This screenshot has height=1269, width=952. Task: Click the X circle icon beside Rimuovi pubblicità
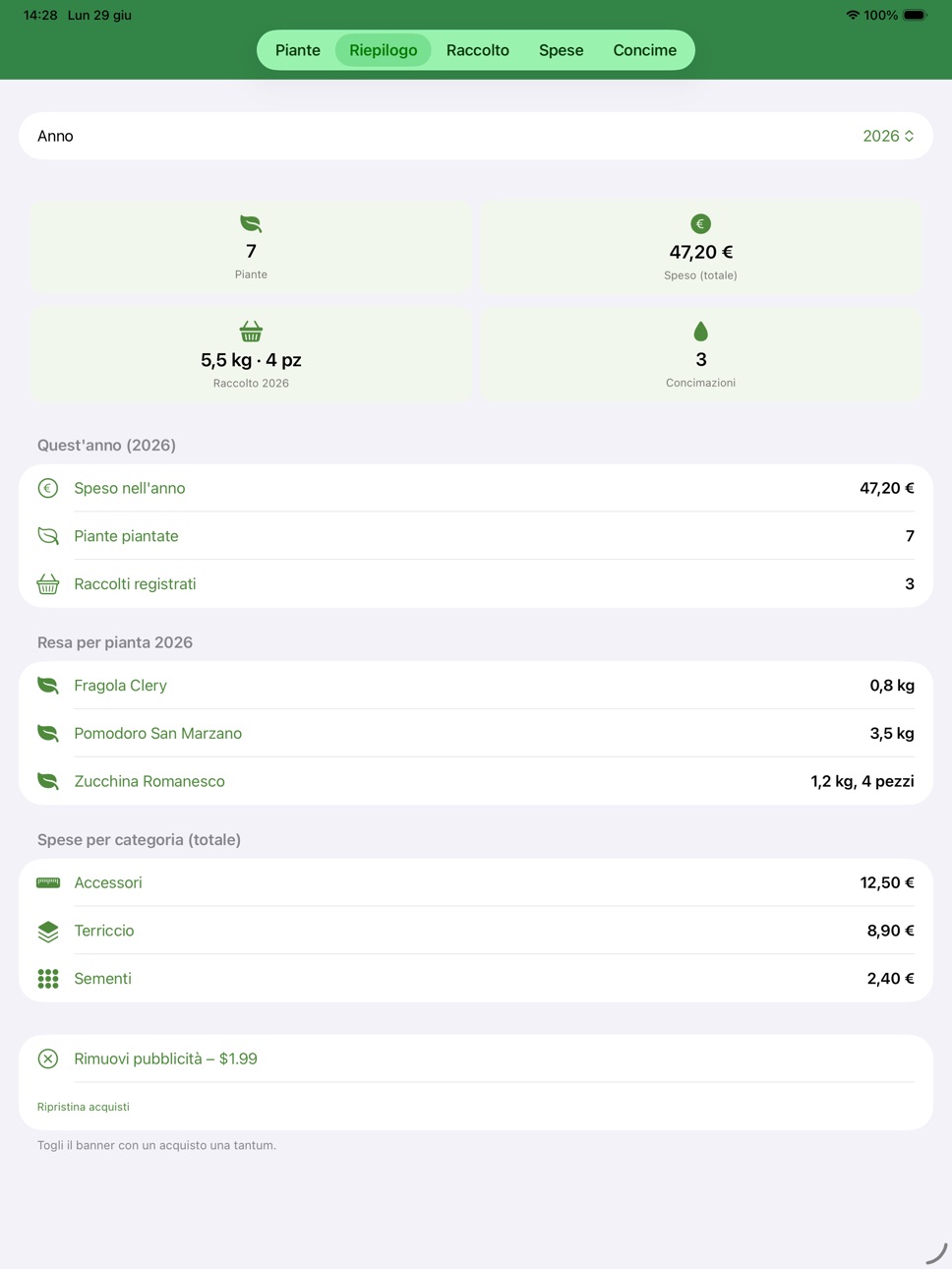[48, 1059]
